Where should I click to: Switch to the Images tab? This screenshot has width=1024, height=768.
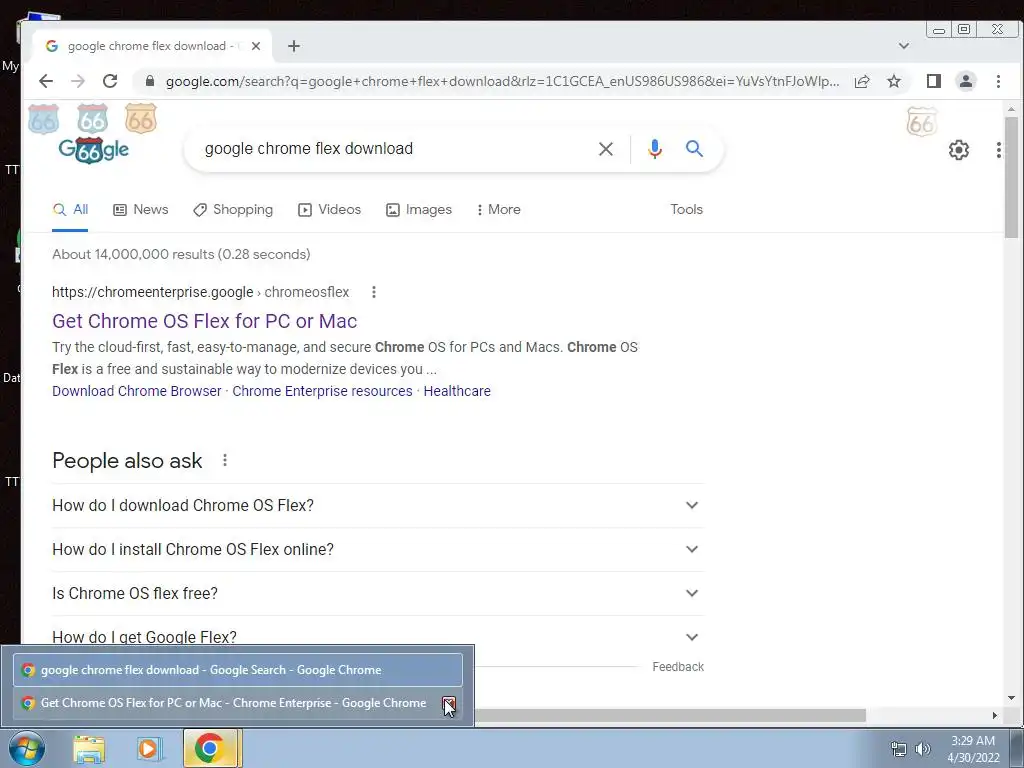click(419, 210)
